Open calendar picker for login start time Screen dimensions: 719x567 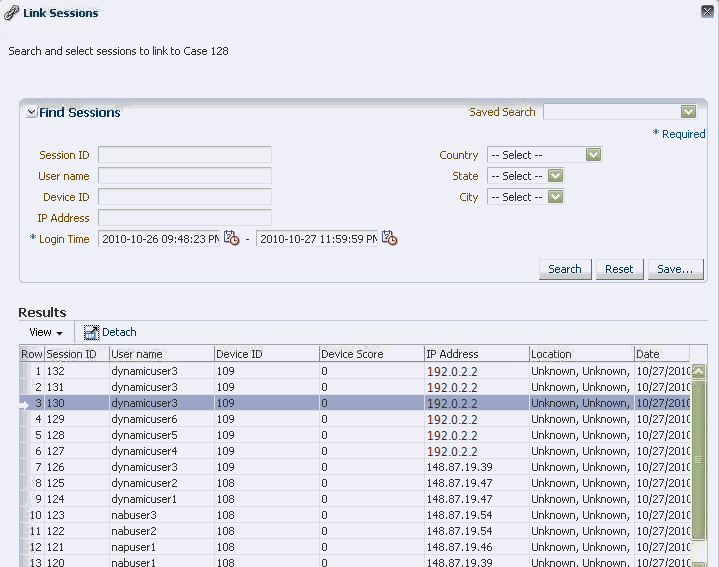pos(232,238)
